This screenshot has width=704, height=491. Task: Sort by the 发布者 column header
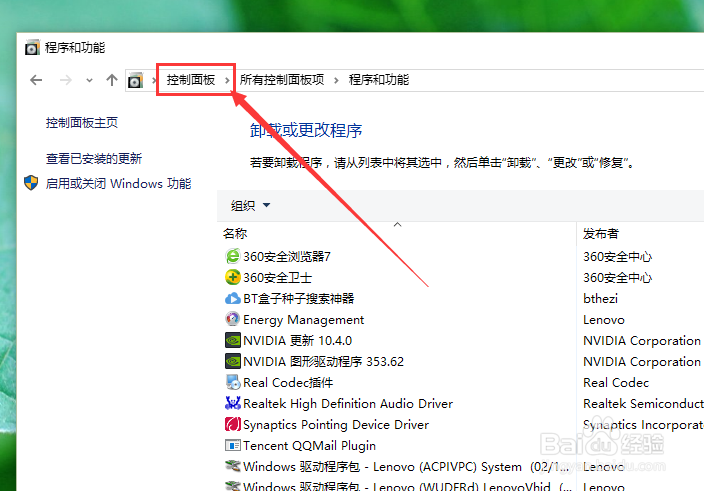coord(601,233)
